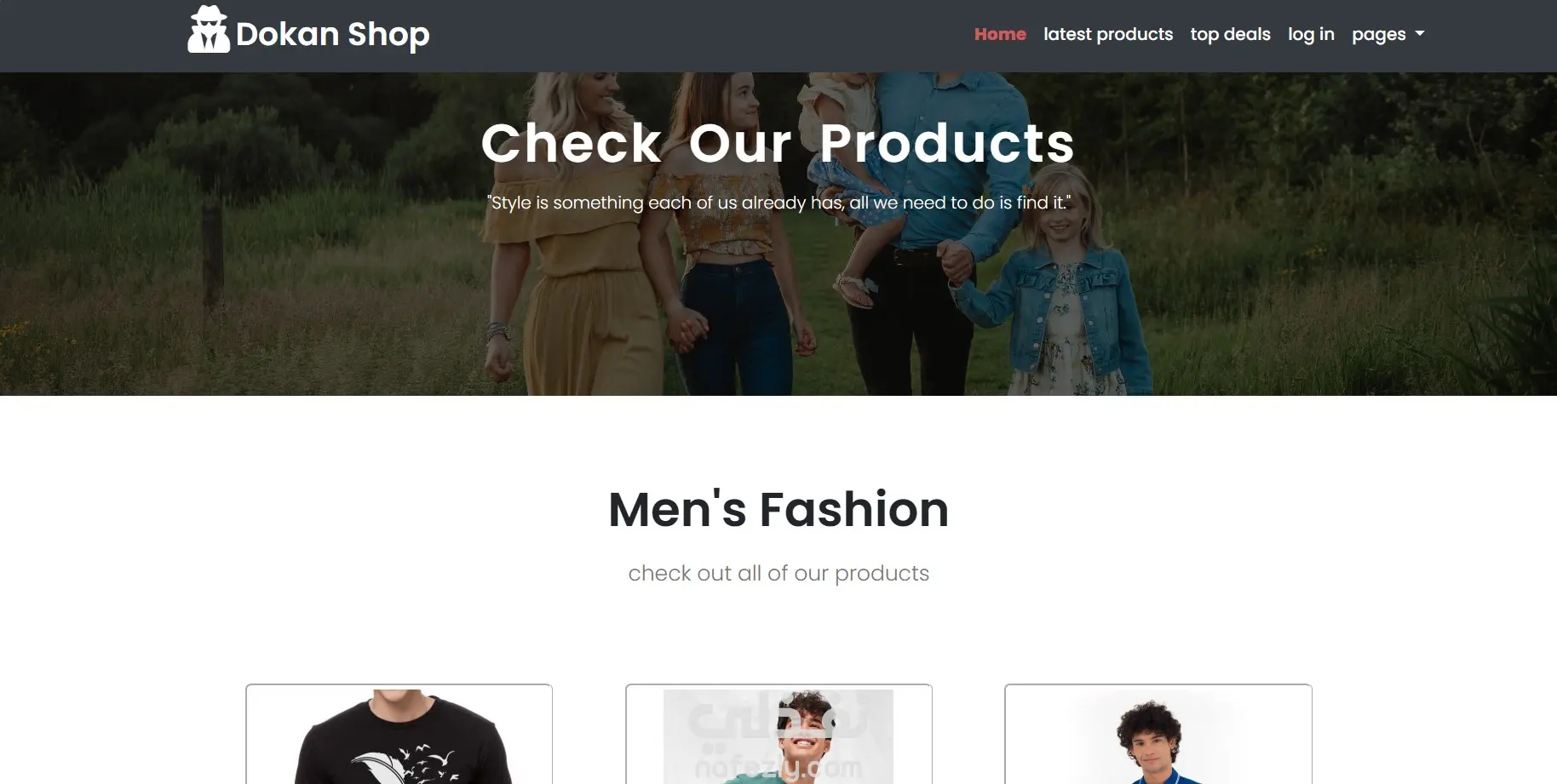The image size is (1557, 784).
Task: Open the Dokan Shop brand link
Action: click(x=308, y=31)
